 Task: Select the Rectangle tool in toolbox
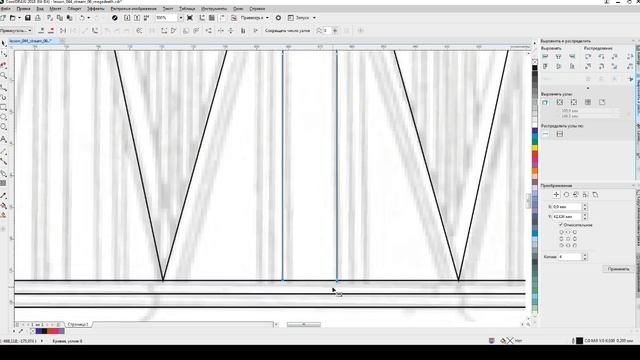(x=4, y=107)
